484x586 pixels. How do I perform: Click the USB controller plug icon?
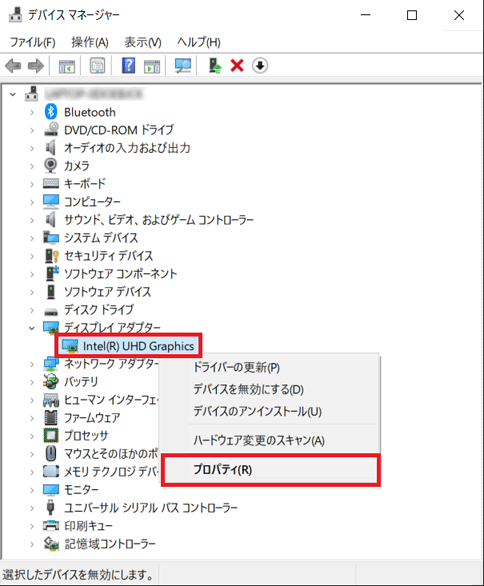50,507
